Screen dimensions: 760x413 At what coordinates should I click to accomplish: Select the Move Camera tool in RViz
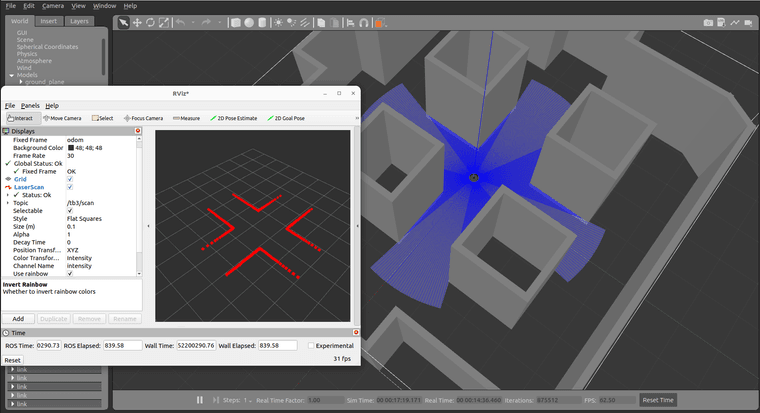(x=62, y=118)
